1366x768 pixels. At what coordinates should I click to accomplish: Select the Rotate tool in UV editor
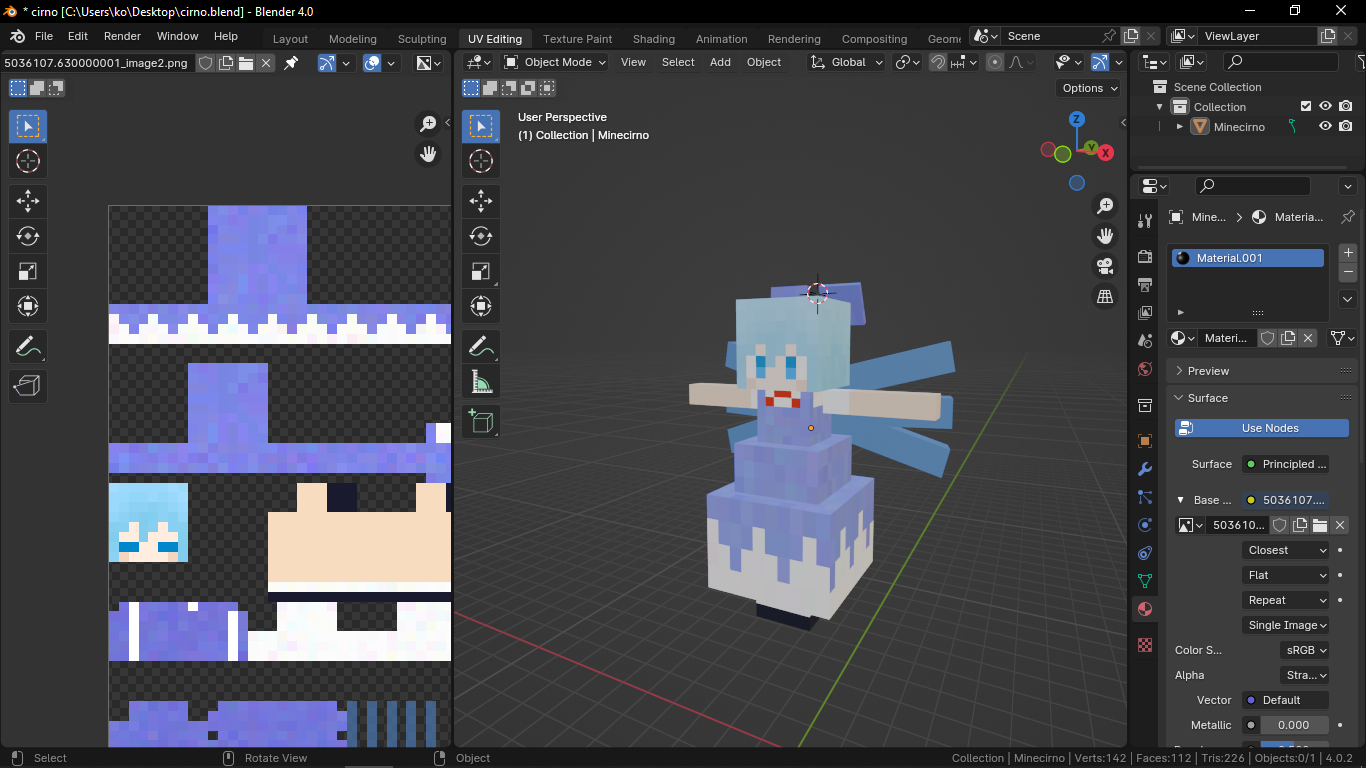pos(28,236)
